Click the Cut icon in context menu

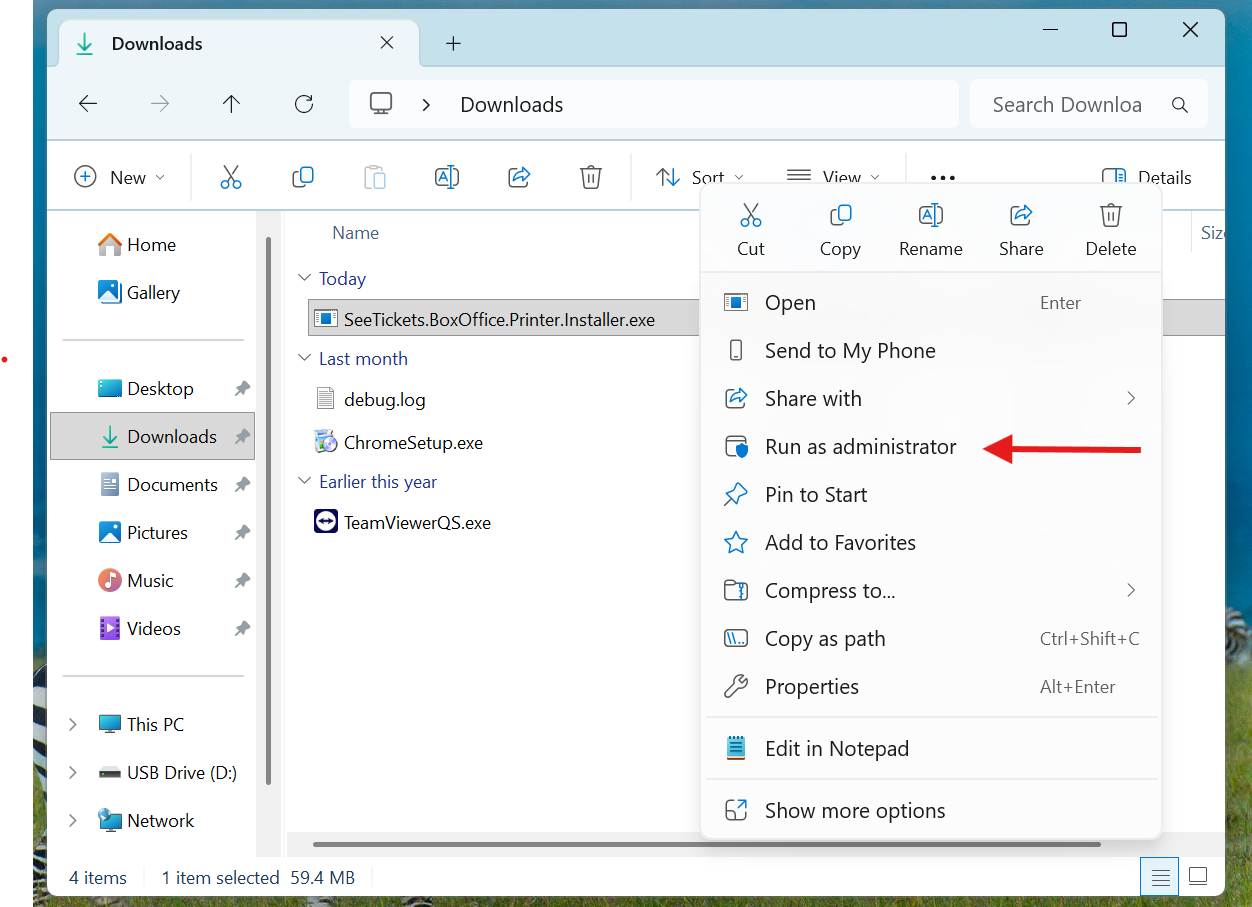(x=750, y=216)
